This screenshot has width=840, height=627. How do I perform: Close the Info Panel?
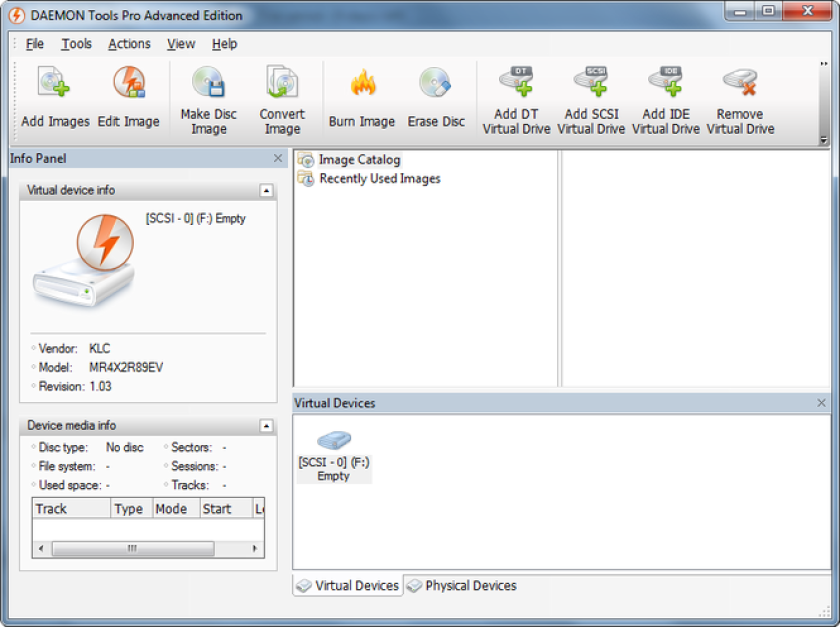[x=278, y=158]
